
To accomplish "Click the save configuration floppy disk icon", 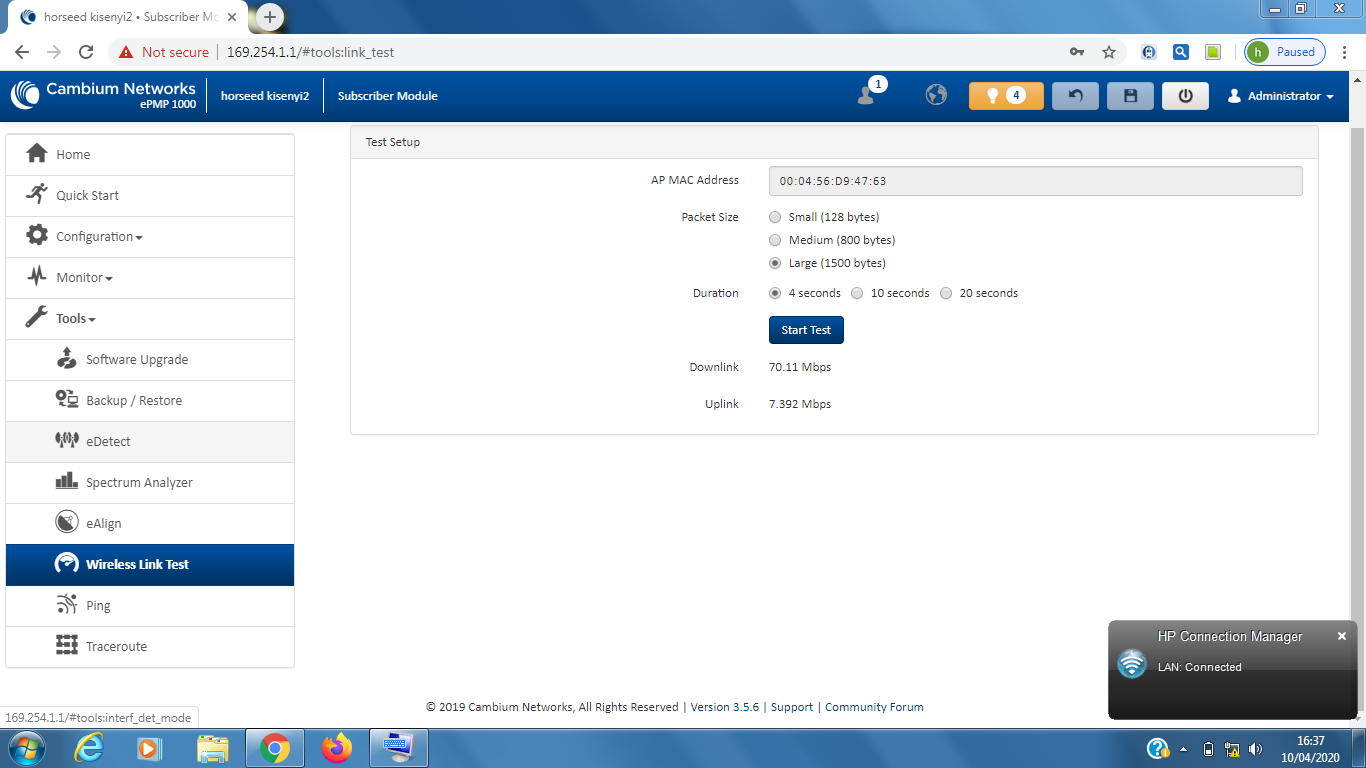I will point(1130,96).
